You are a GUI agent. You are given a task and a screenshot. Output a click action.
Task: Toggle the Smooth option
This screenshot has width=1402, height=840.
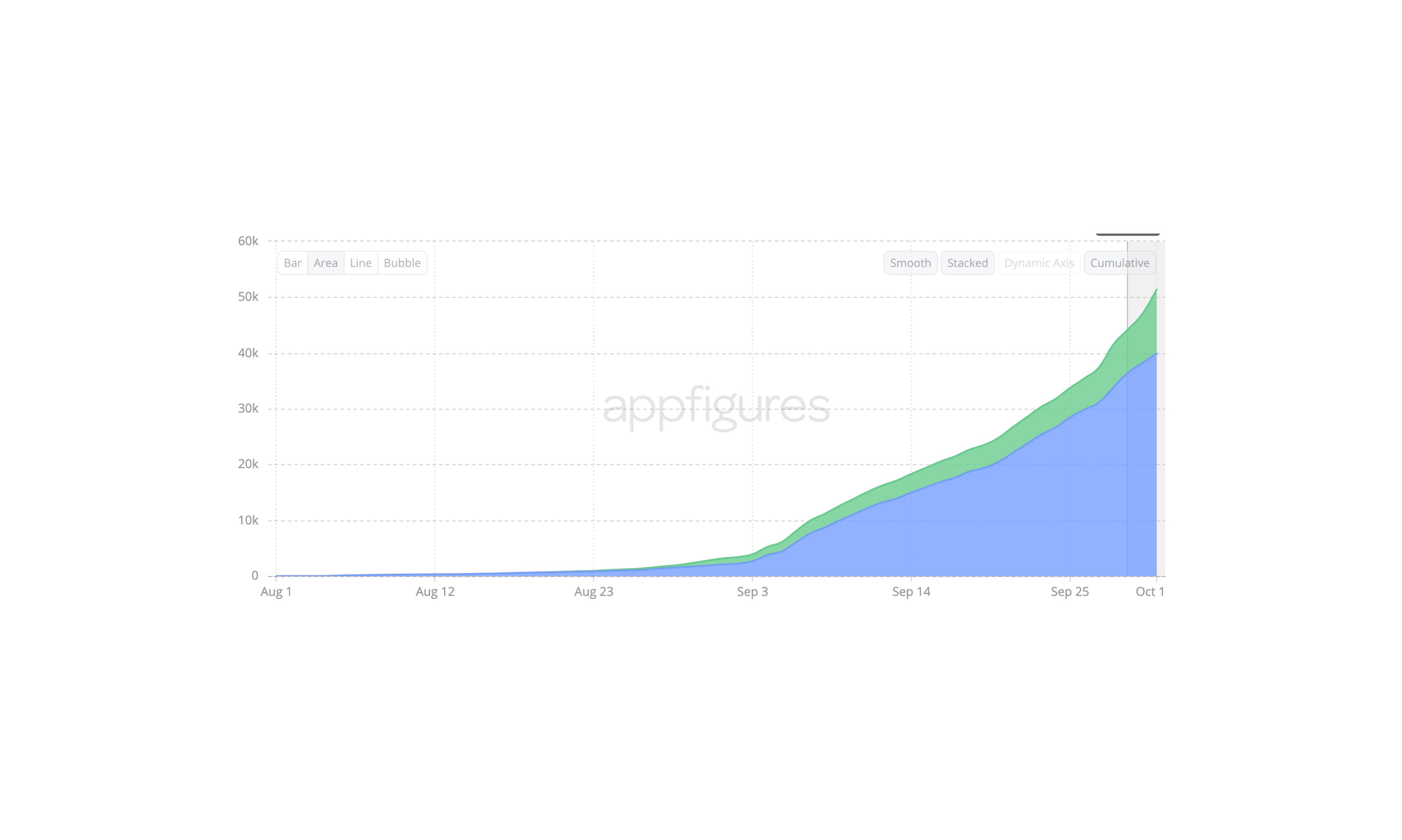910,263
